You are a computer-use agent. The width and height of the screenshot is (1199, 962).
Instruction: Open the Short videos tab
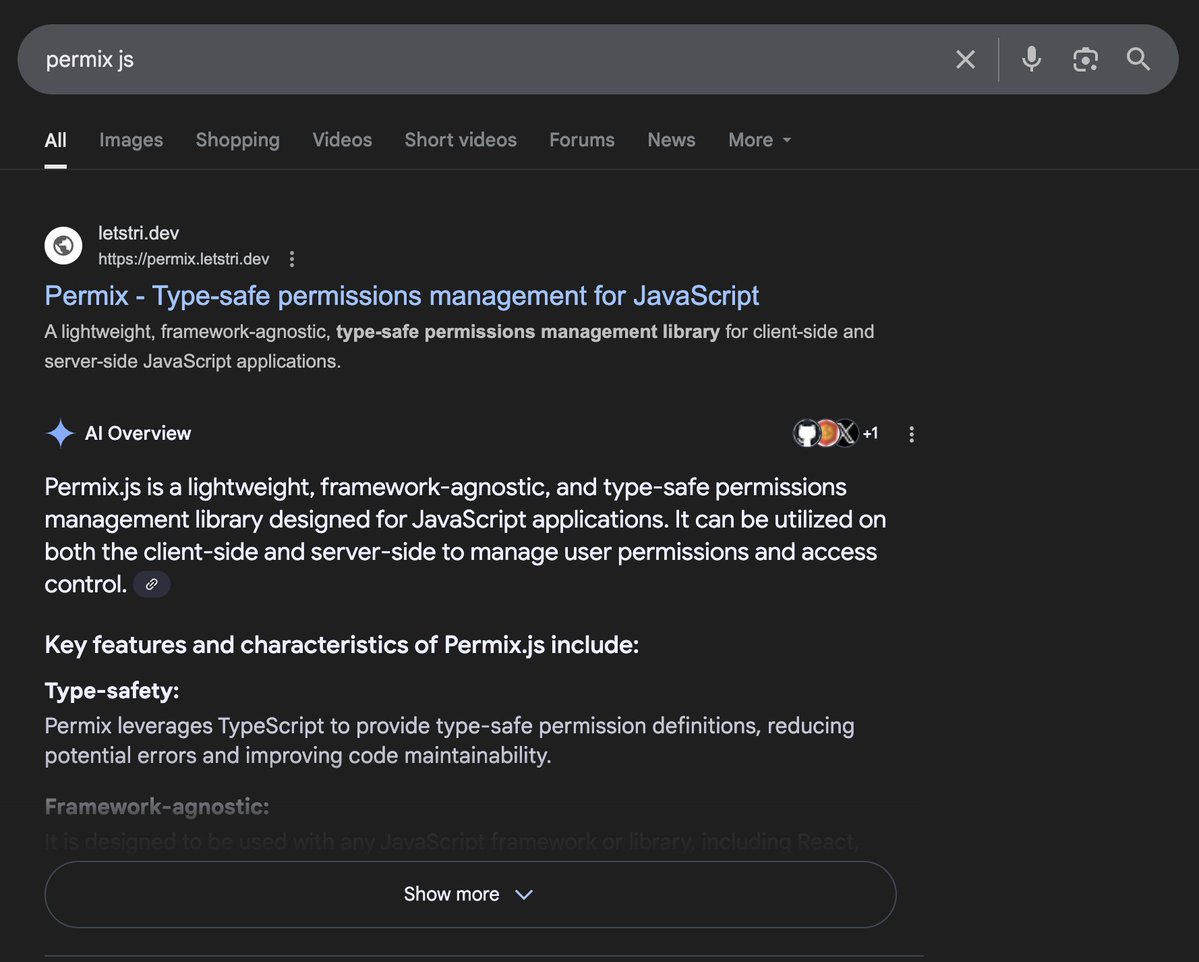460,140
